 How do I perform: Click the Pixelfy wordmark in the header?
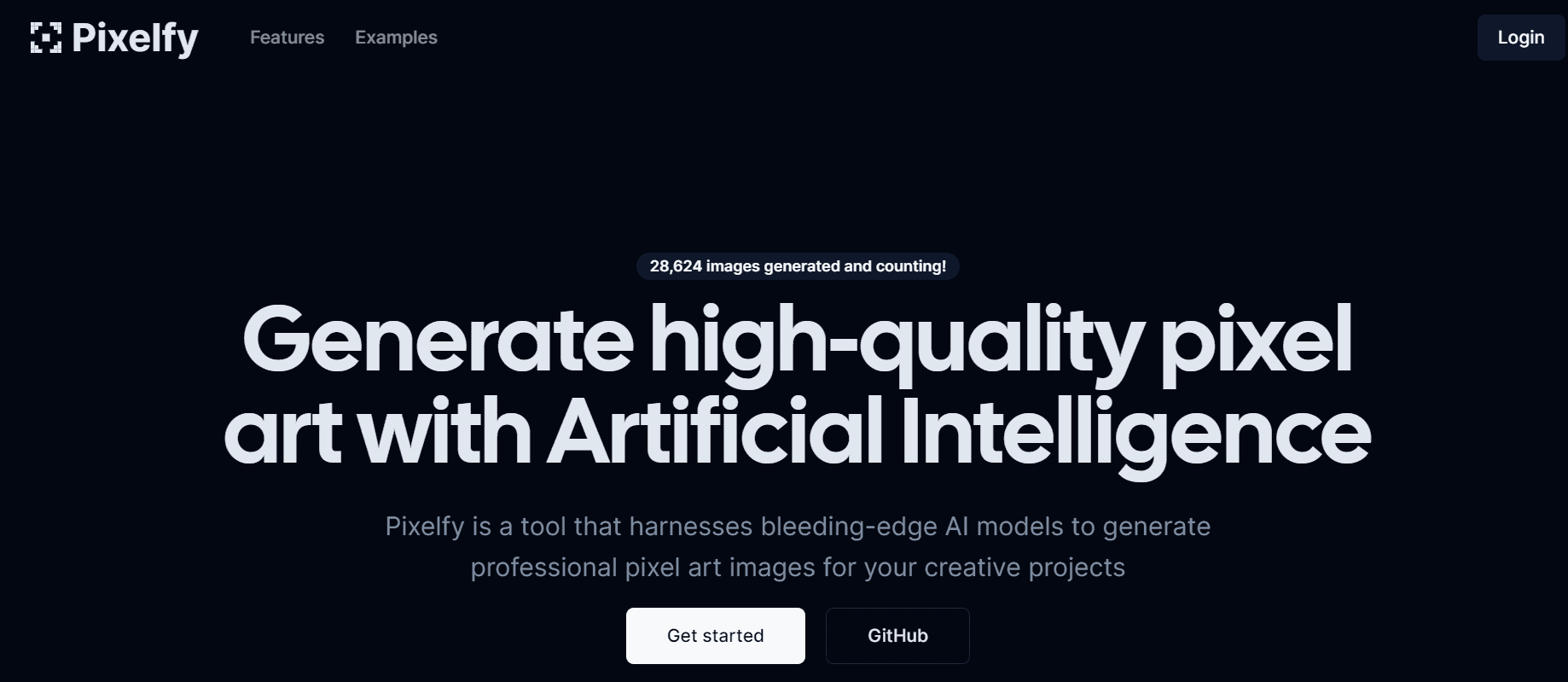[135, 38]
